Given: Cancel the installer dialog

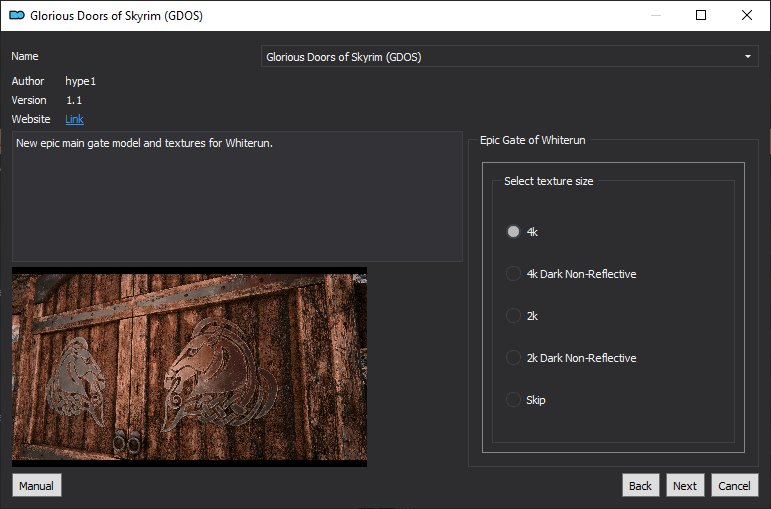Looking at the screenshot, I should click(x=735, y=485).
